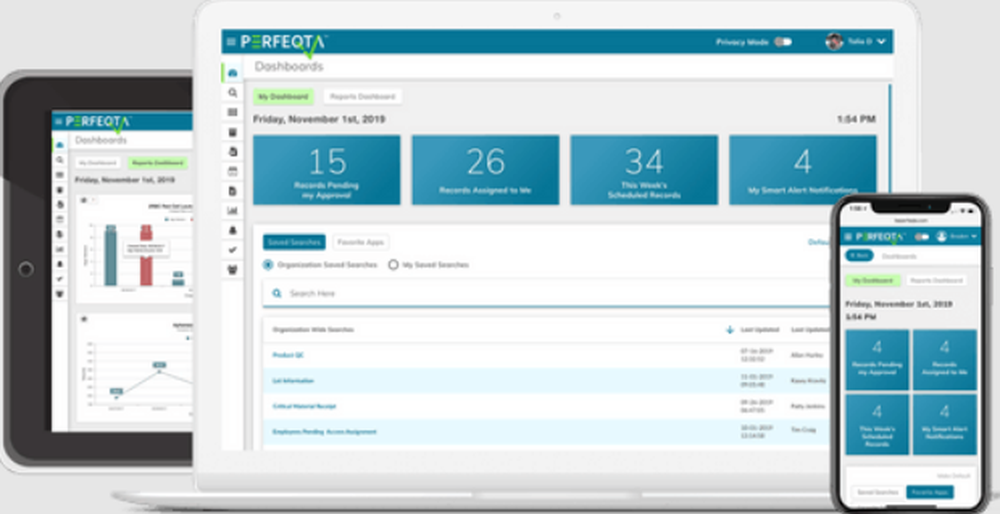
Task: Tap Records Assigned to Me card on the phone
Action: tap(945, 360)
